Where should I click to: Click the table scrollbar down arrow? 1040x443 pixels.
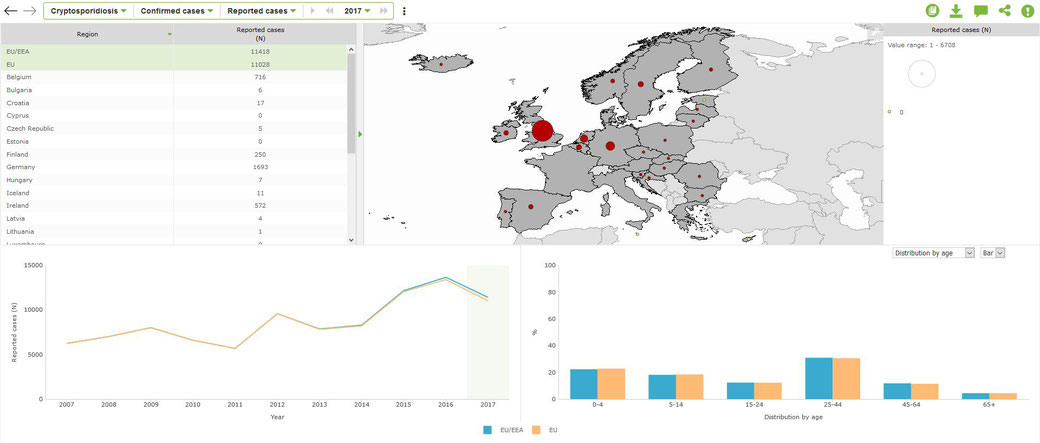pos(352,240)
